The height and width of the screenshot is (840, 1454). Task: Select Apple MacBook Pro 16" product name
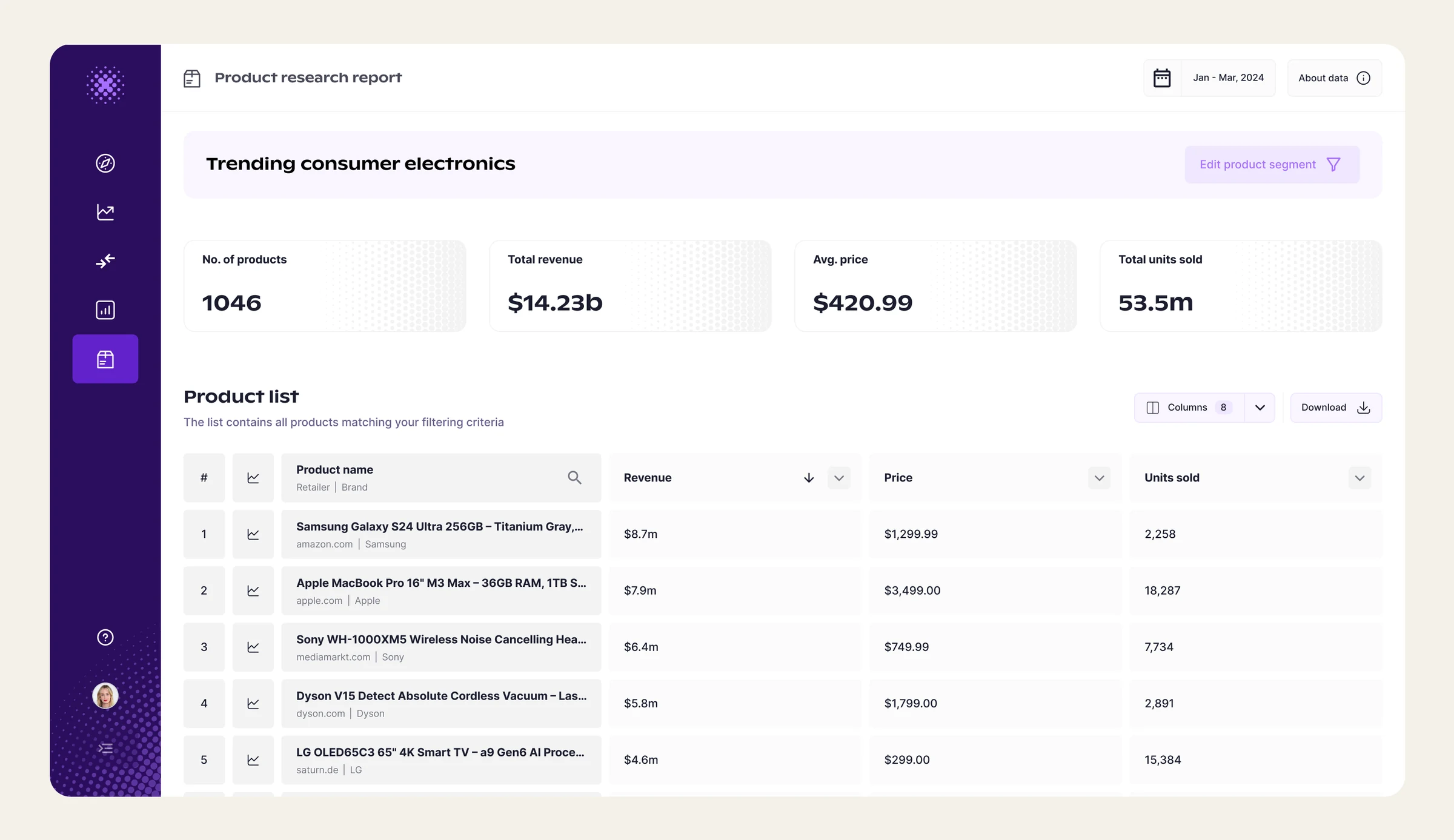click(x=441, y=583)
